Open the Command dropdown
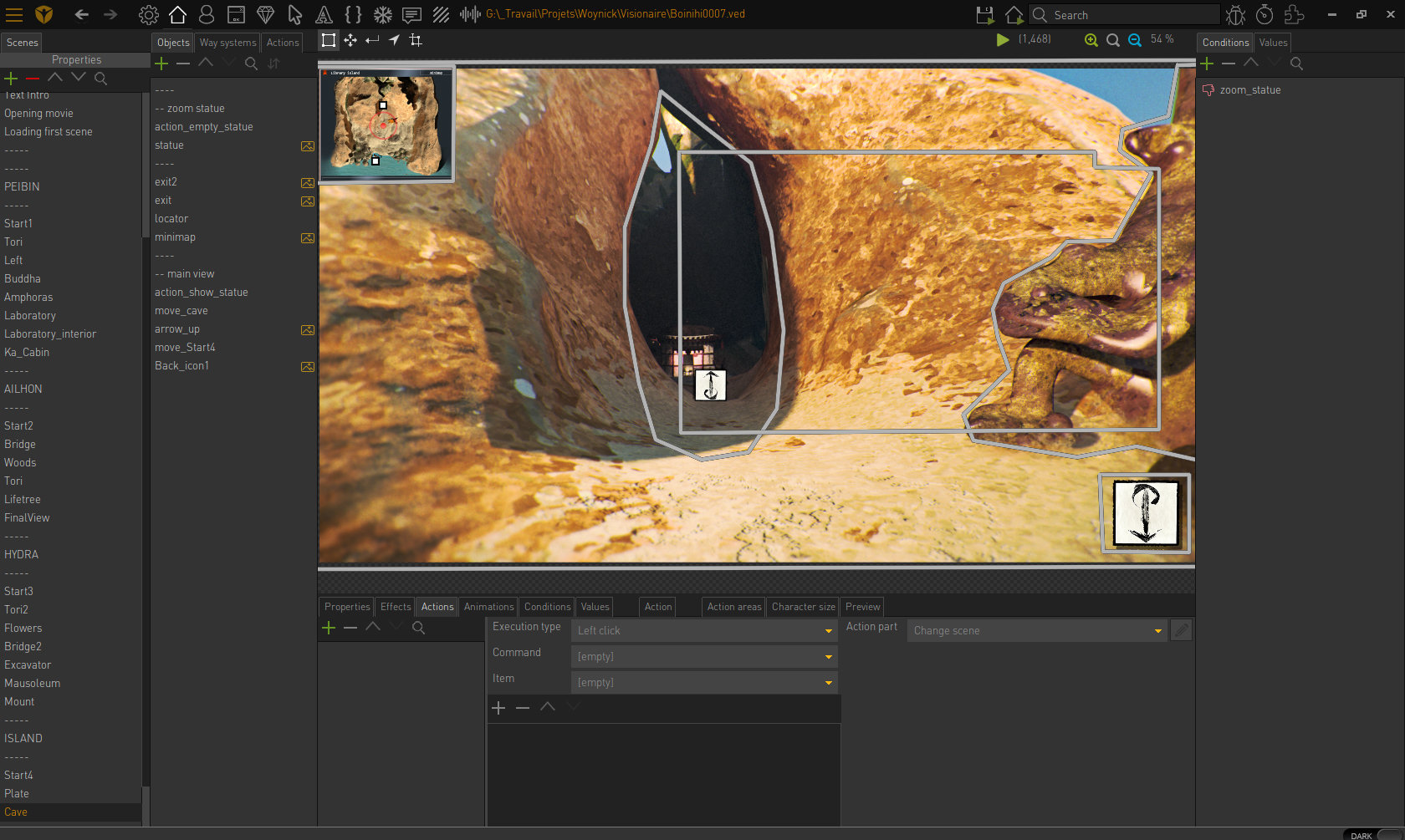Viewport: 1405px width, 840px height. (x=828, y=657)
